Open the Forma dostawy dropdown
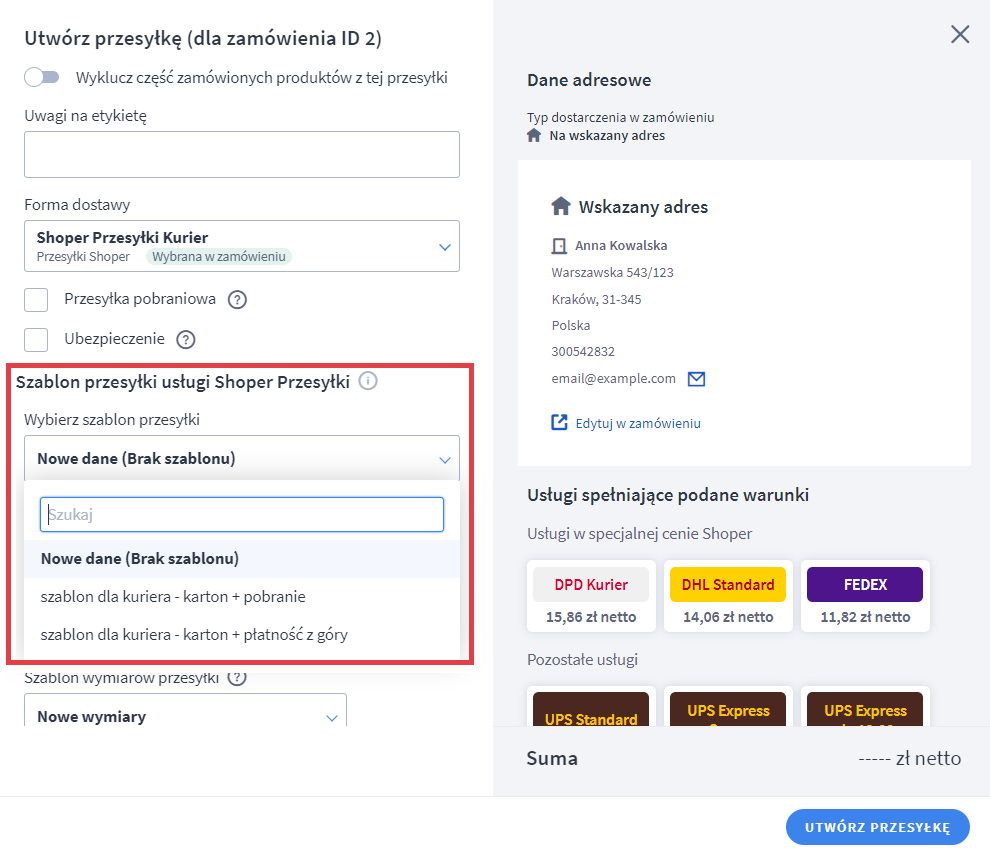 pyautogui.click(x=242, y=246)
